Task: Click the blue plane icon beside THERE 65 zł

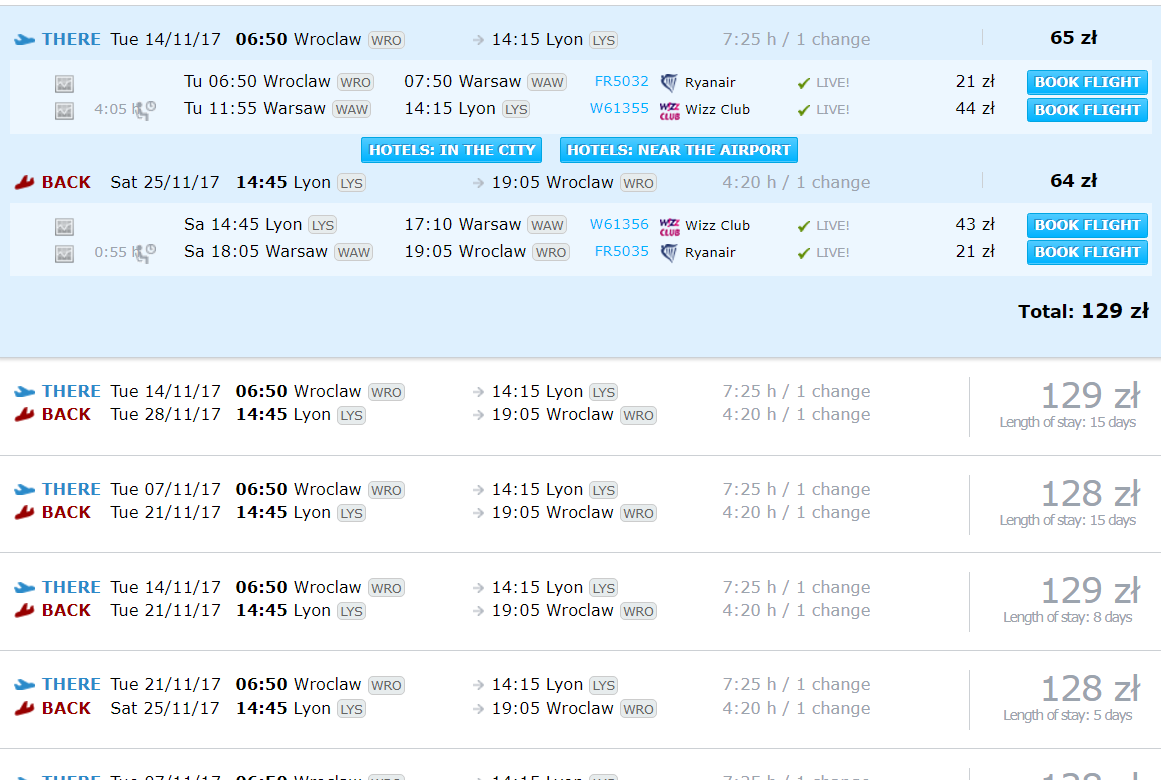Action: pos(24,39)
